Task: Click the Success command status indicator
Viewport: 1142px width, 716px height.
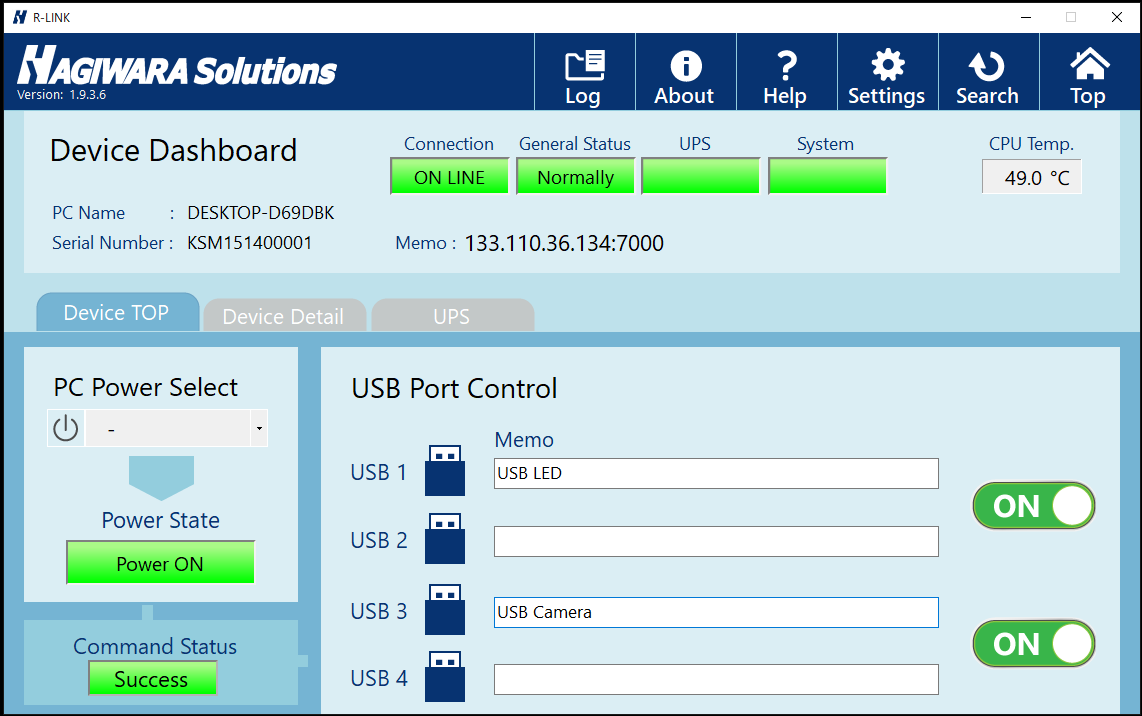Action: tap(152, 679)
